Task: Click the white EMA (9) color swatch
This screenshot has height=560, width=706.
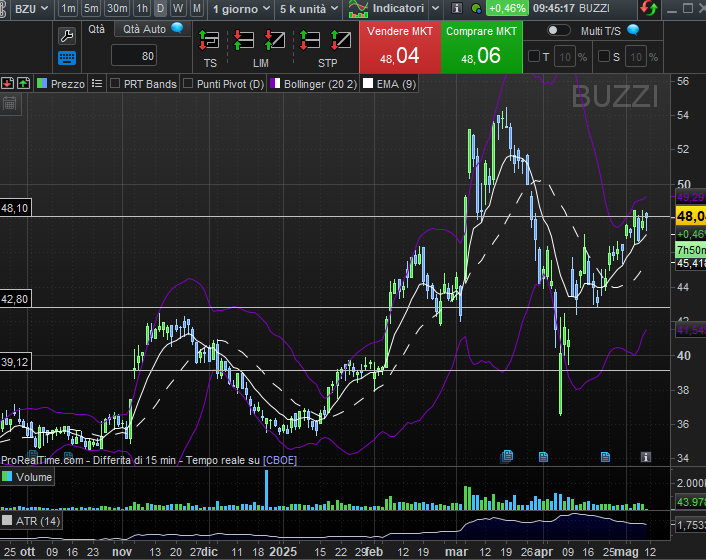Action: click(x=368, y=84)
